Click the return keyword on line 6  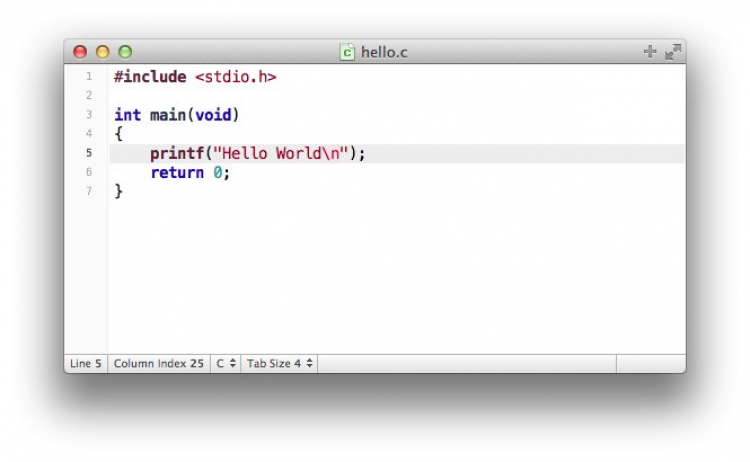pyautogui.click(x=177, y=172)
